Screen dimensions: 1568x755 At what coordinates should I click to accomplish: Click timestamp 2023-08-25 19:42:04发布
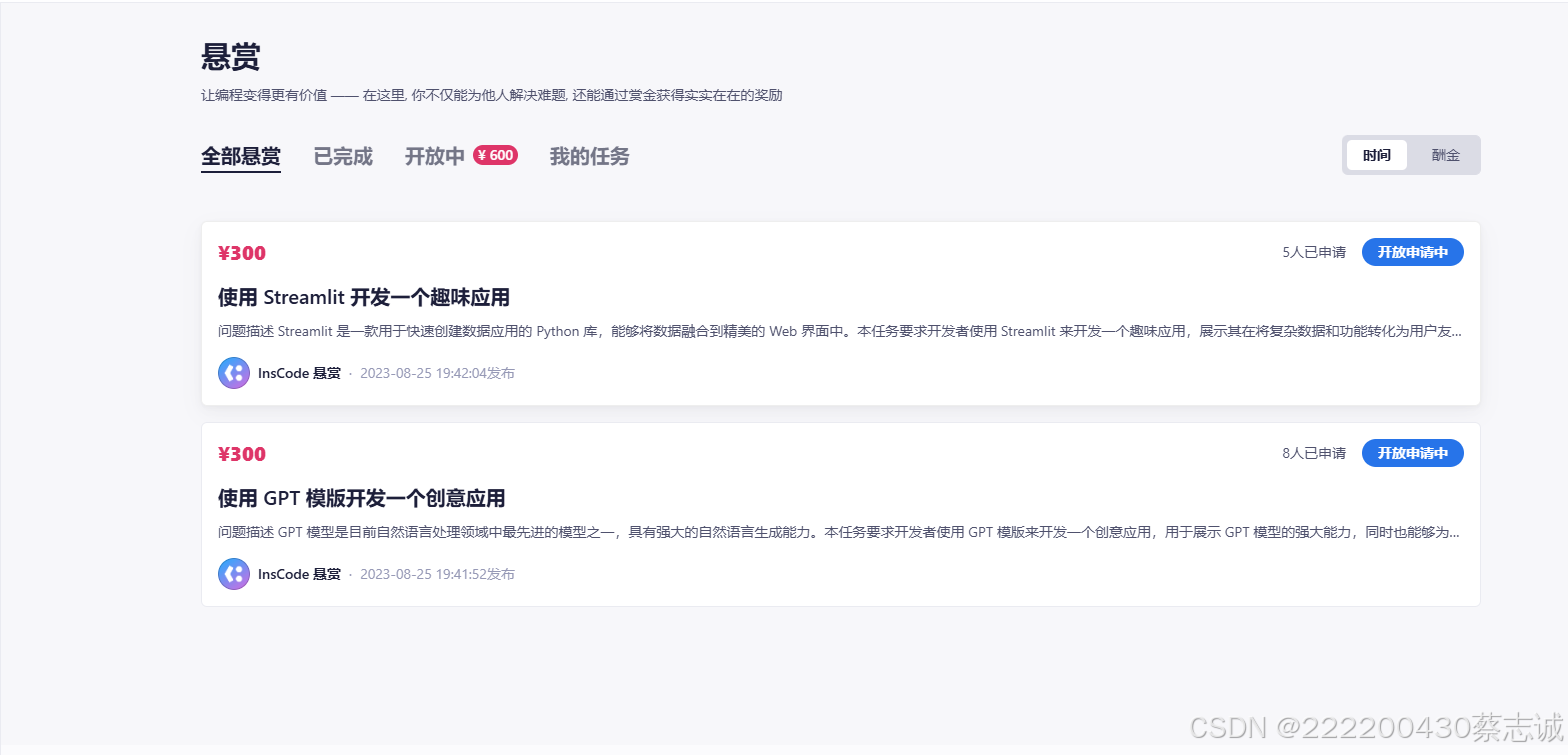tap(437, 373)
